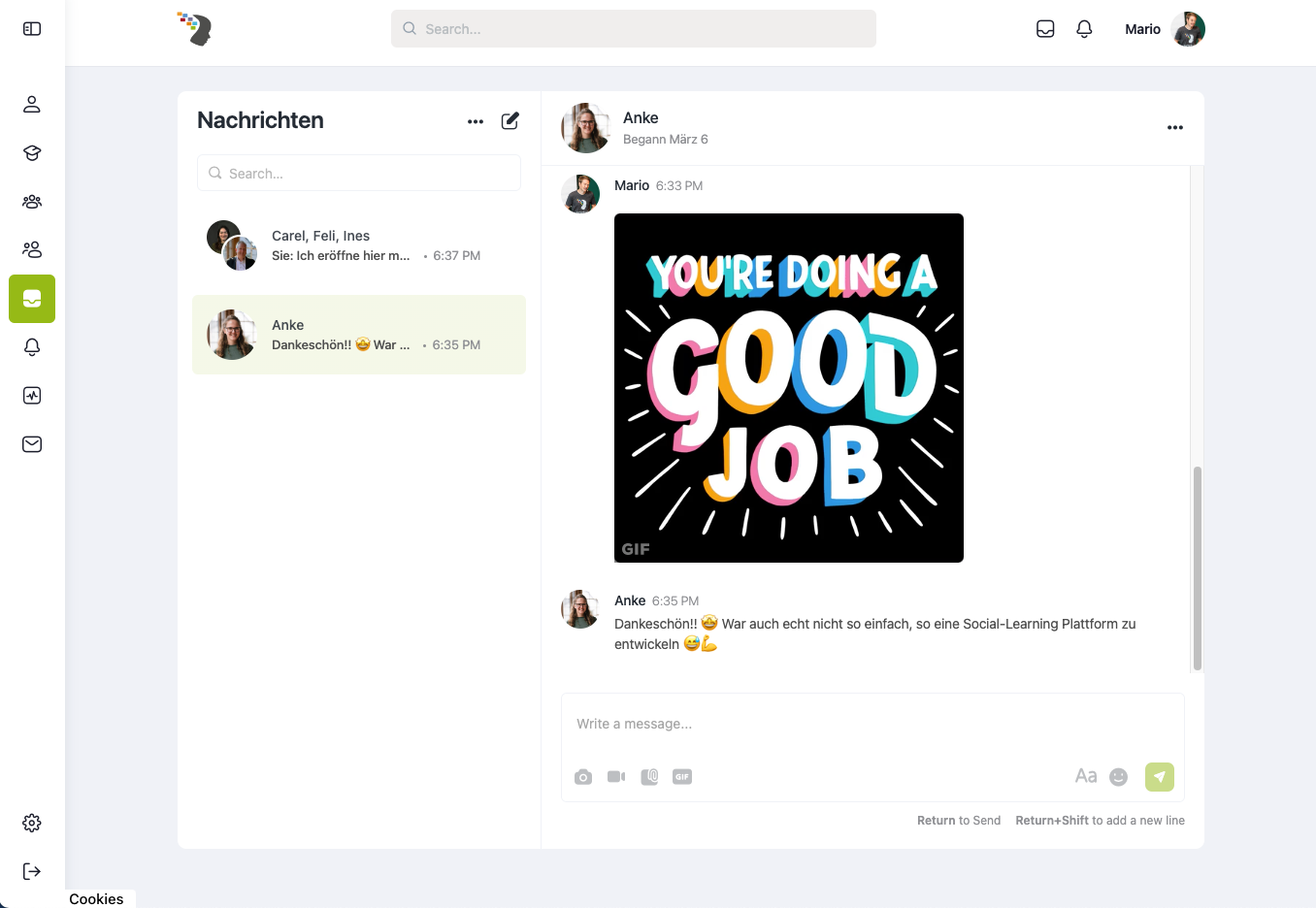Open the email envelope icon in the sidebar
The image size is (1316, 908).
(32, 444)
